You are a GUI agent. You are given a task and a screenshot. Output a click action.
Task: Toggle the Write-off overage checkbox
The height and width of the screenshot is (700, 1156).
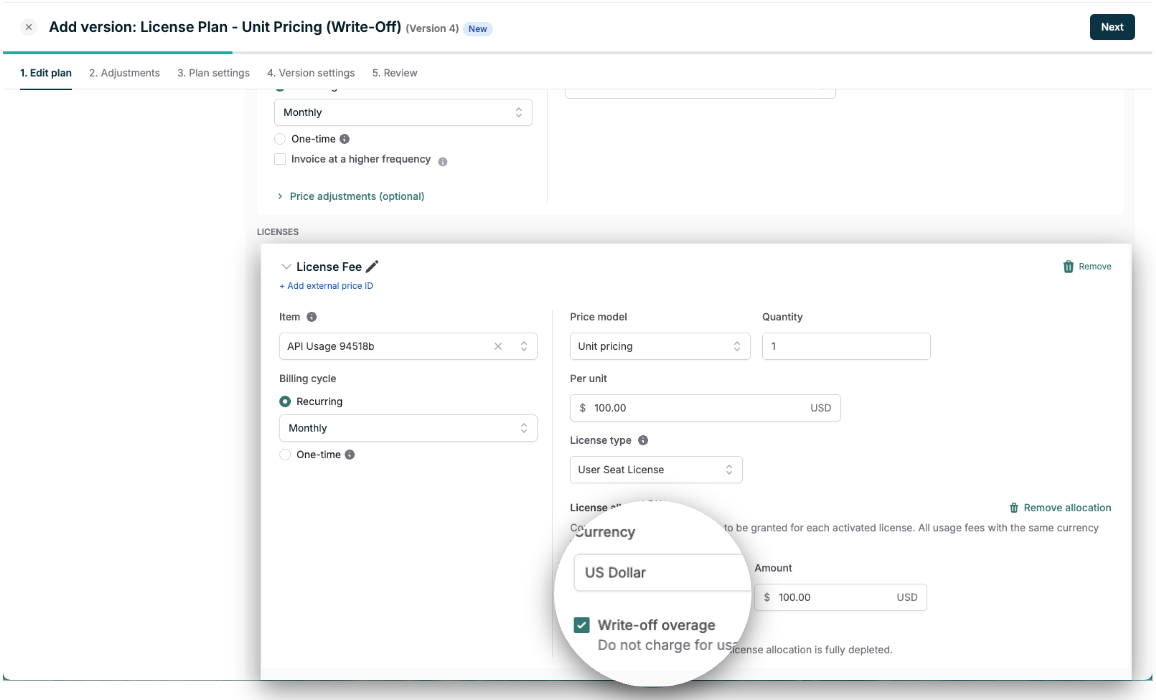click(582, 625)
